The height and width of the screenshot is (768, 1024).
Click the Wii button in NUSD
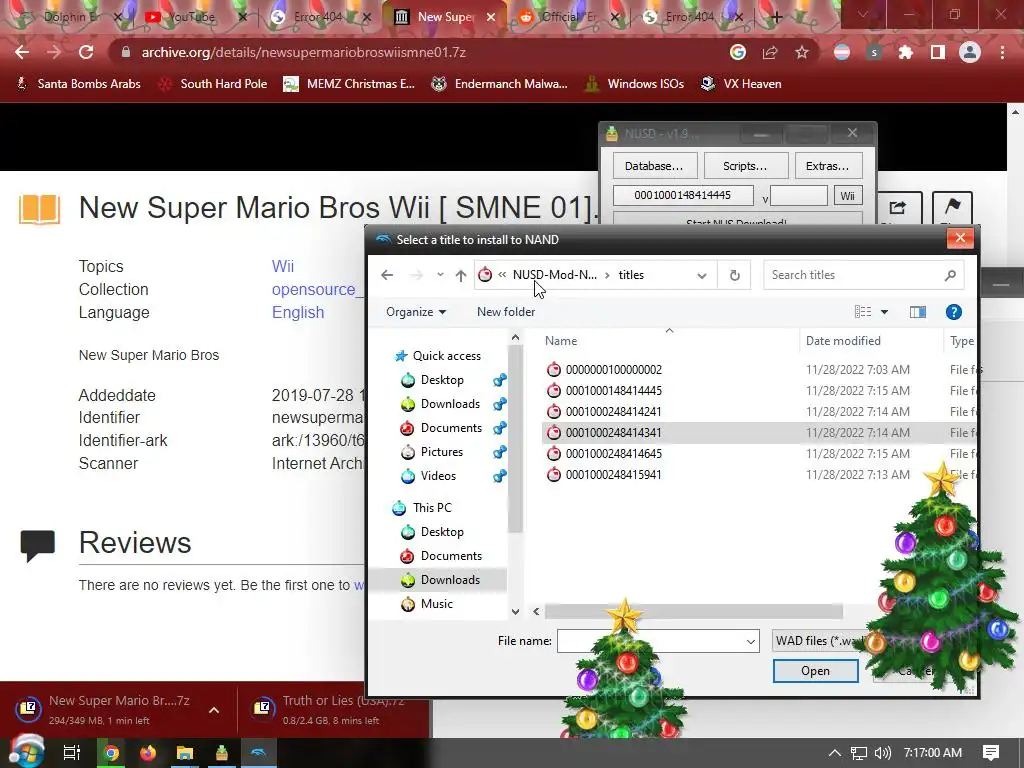pos(848,196)
